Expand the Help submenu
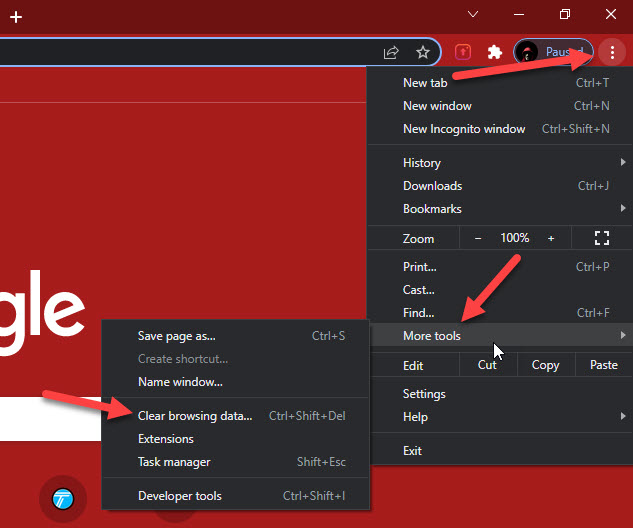 [x=500, y=417]
